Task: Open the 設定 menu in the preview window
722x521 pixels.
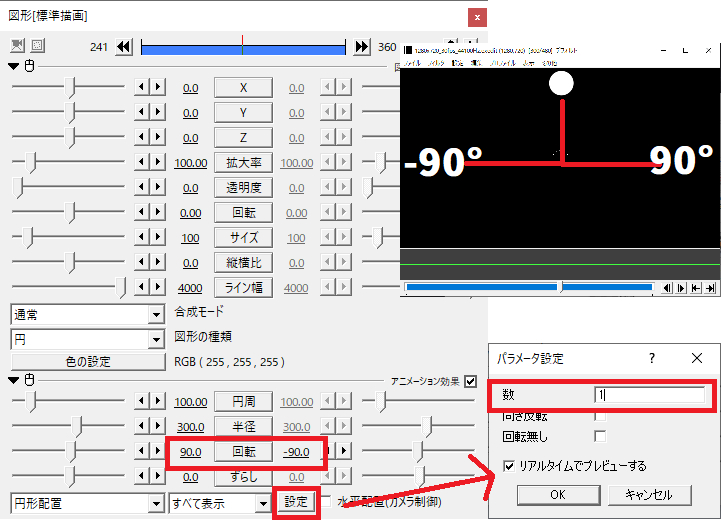Action: (x=457, y=63)
